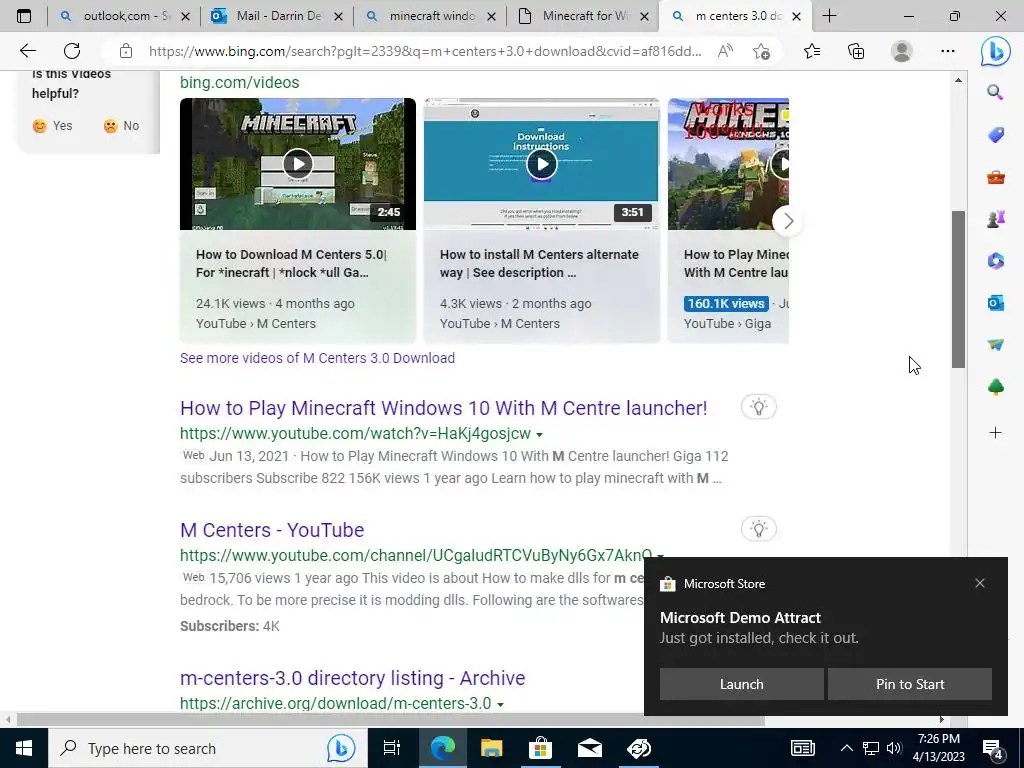Open sidebar Microsoft 365 icon

pos(995,261)
